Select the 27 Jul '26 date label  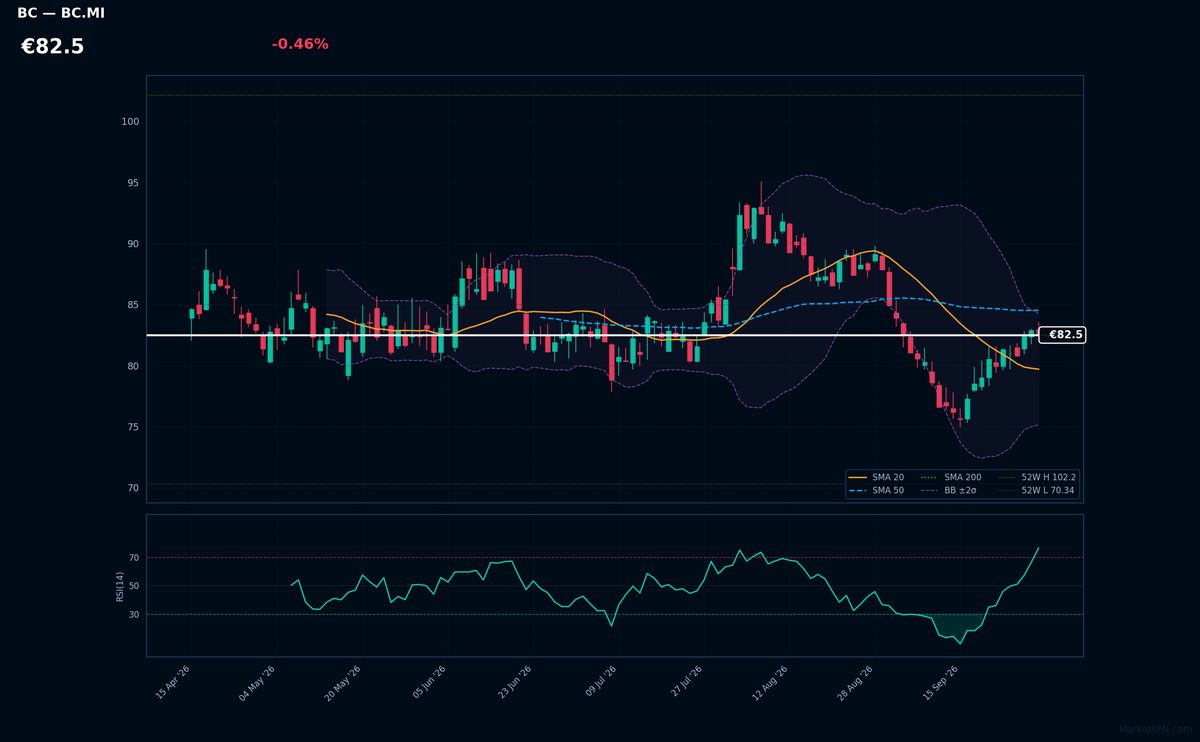688,683
